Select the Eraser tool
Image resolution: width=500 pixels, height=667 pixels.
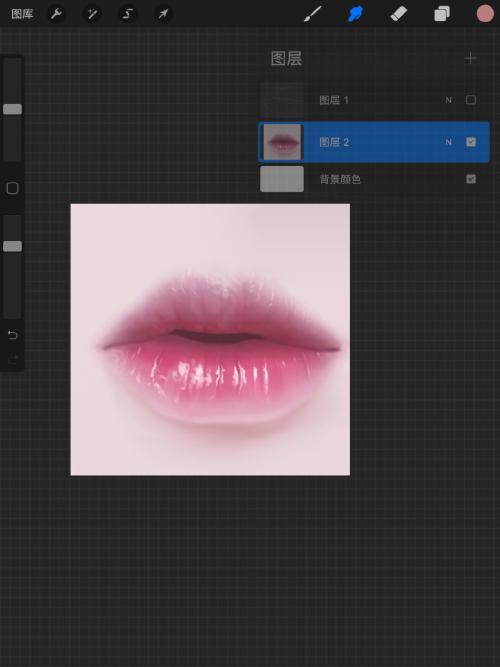coord(399,14)
